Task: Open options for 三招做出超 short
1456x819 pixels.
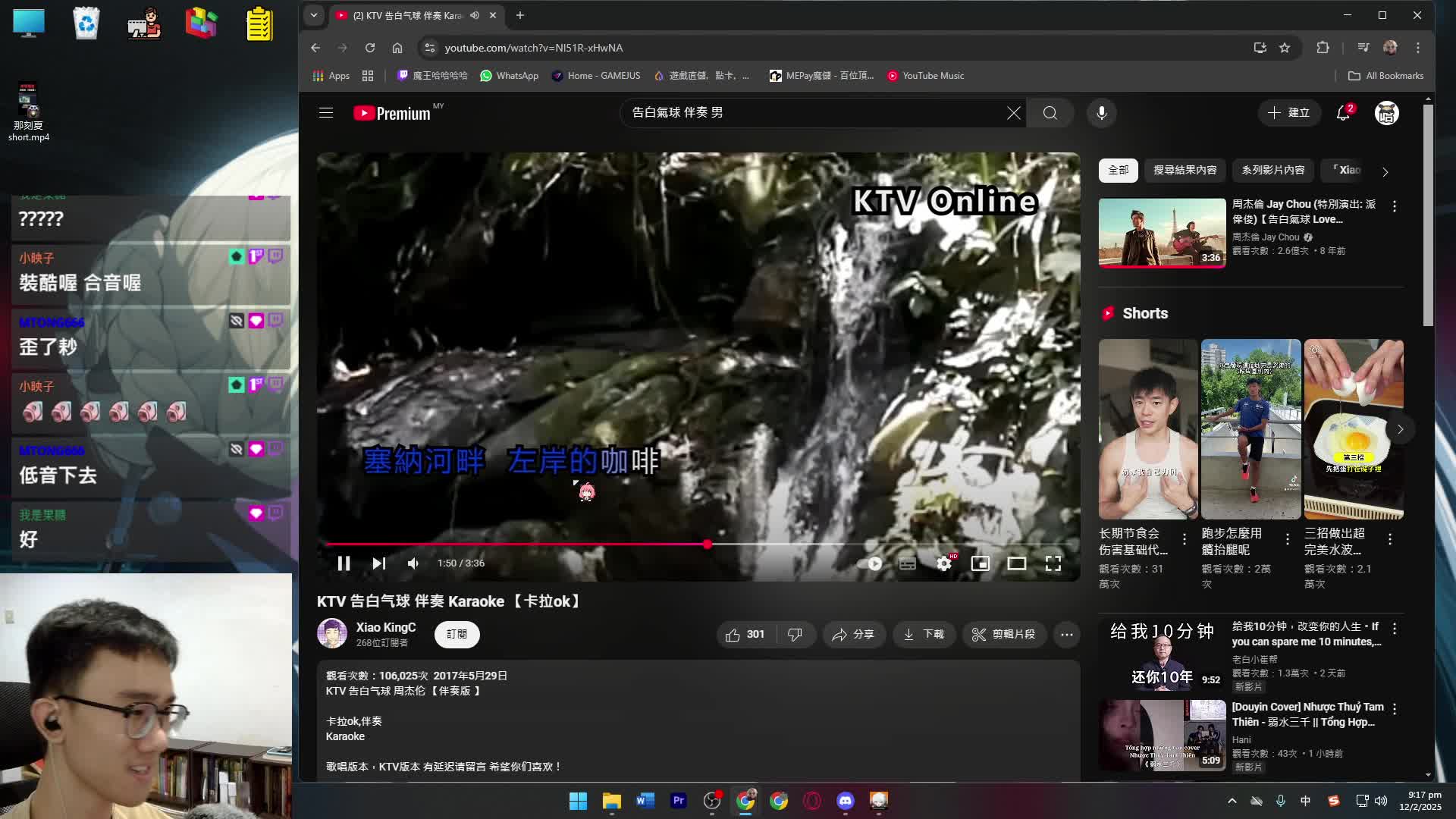Action: (x=1390, y=539)
